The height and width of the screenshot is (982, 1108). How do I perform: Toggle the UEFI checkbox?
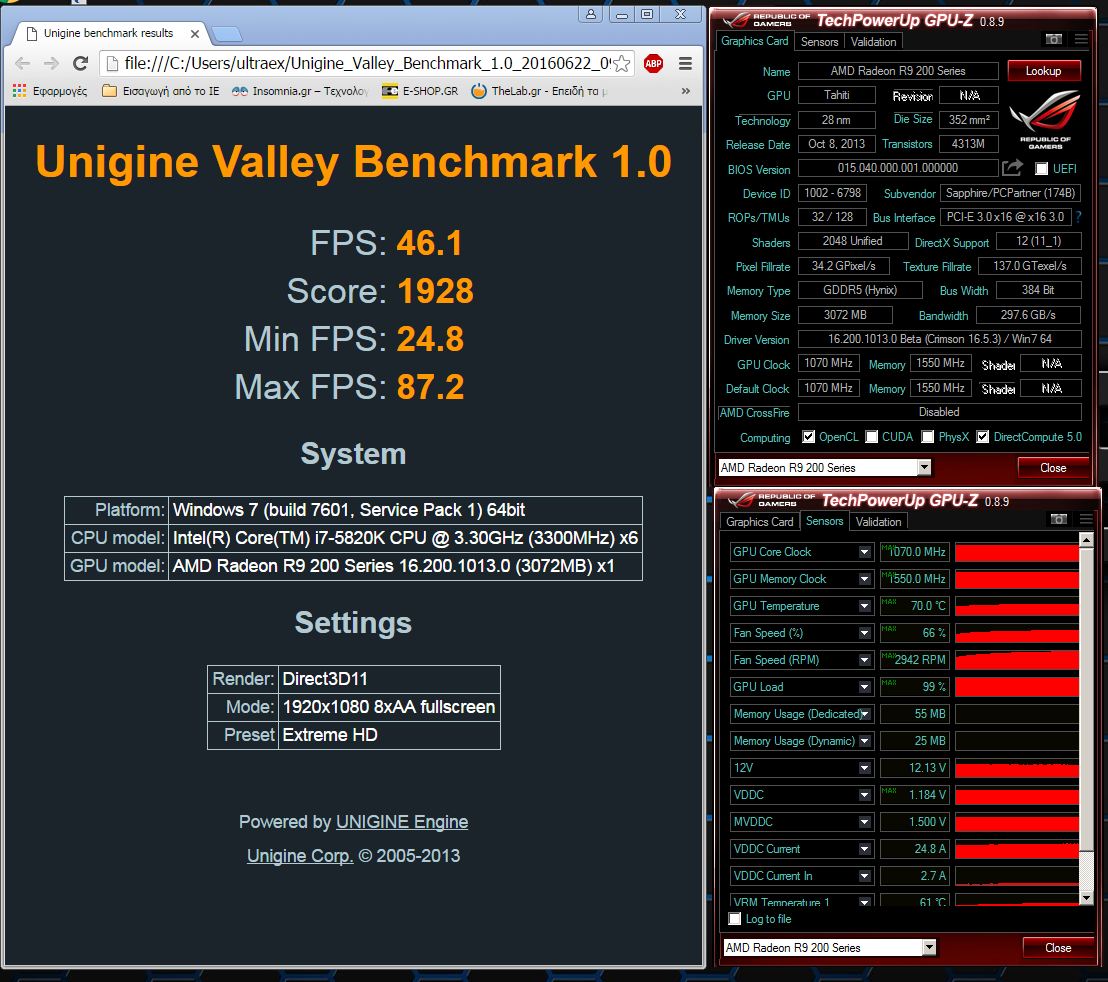coord(1041,168)
